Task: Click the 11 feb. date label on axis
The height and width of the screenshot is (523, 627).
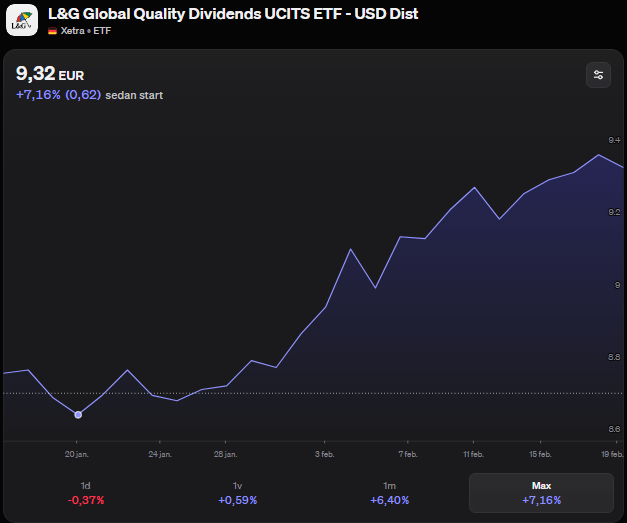Action: [473, 454]
